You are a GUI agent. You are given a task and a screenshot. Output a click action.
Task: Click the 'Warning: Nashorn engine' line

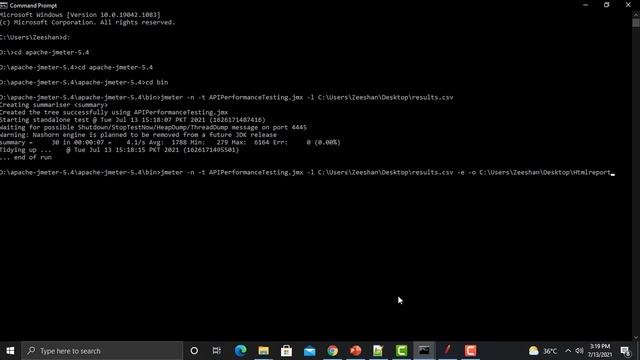coord(138,135)
